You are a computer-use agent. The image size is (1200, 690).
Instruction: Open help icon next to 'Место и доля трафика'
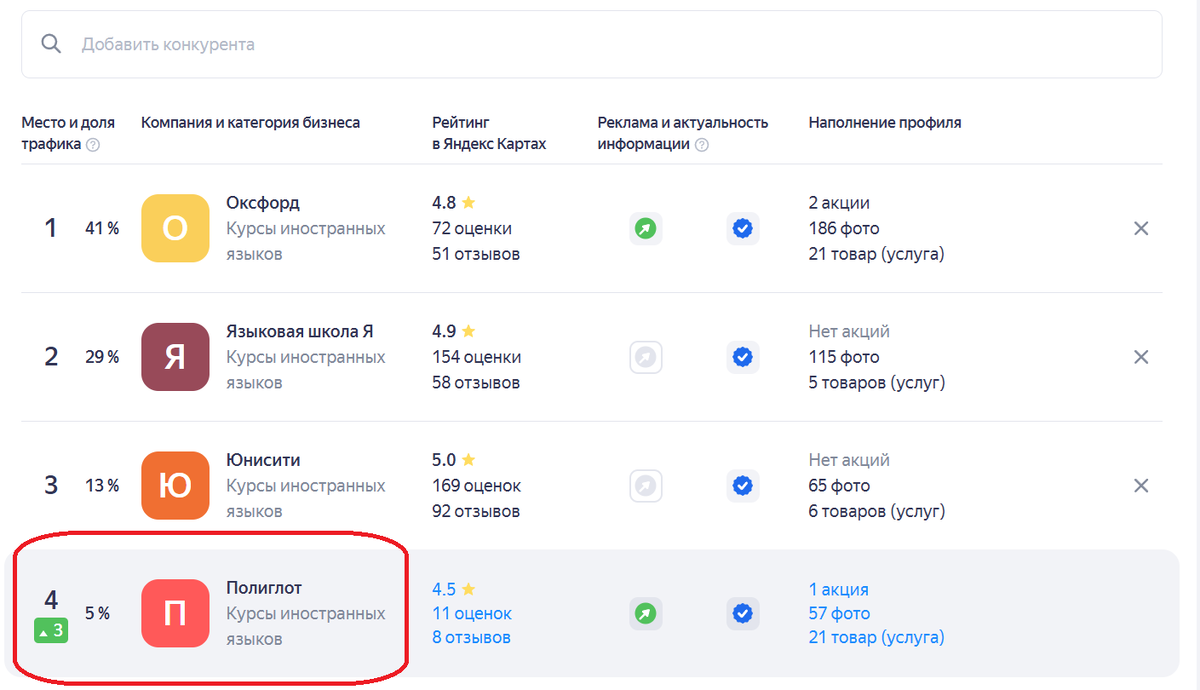(x=93, y=144)
